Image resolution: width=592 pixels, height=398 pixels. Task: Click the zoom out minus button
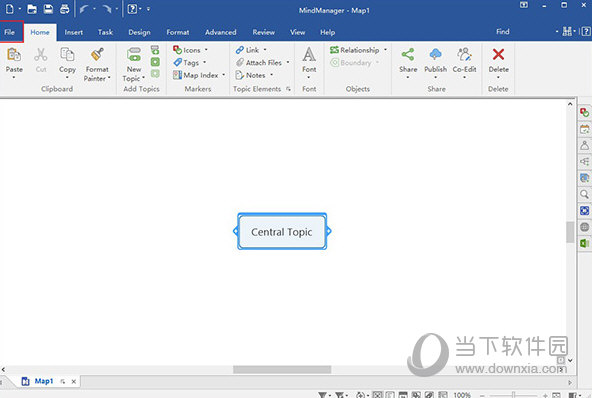point(482,395)
